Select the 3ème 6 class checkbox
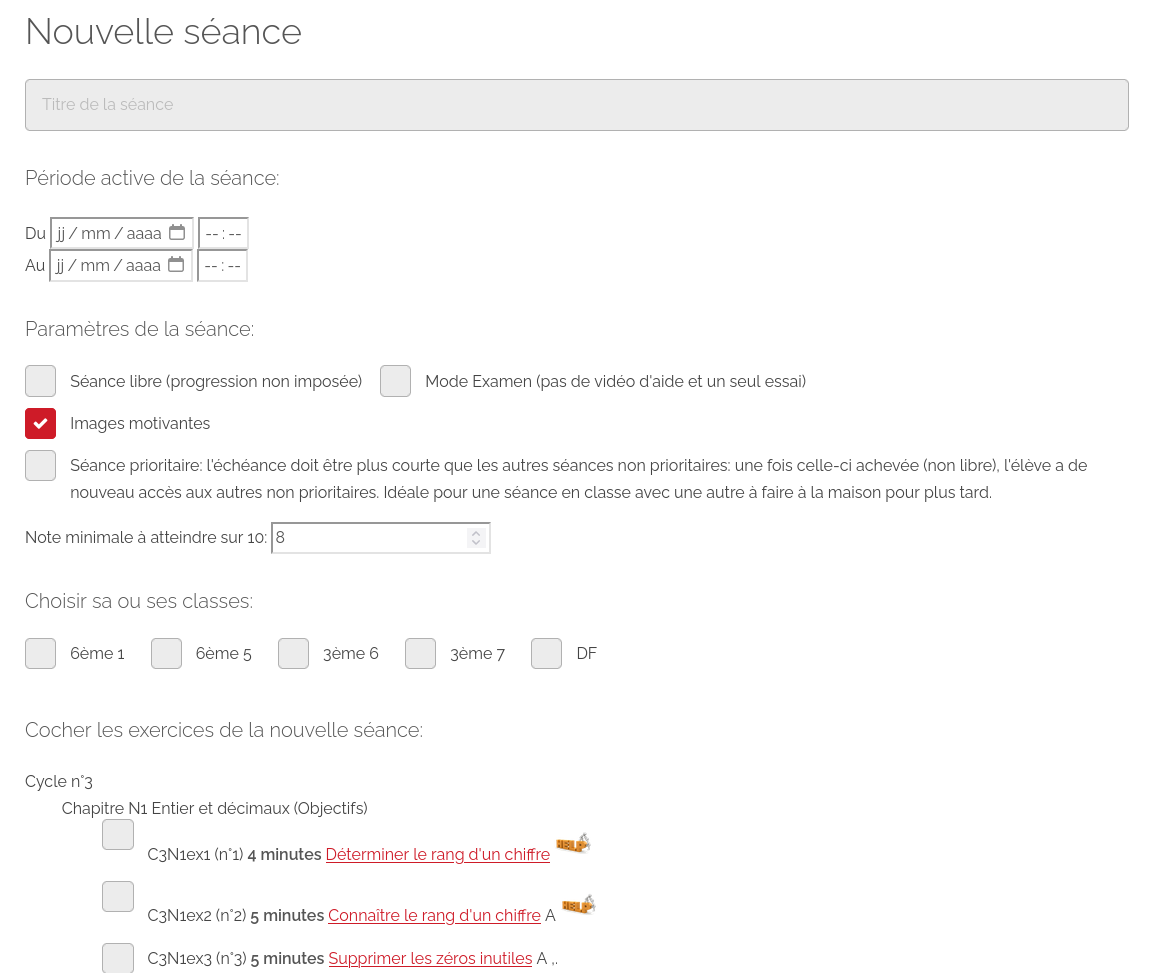The height and width of the screenshot is (973, 1157). [x=294, y=654]
